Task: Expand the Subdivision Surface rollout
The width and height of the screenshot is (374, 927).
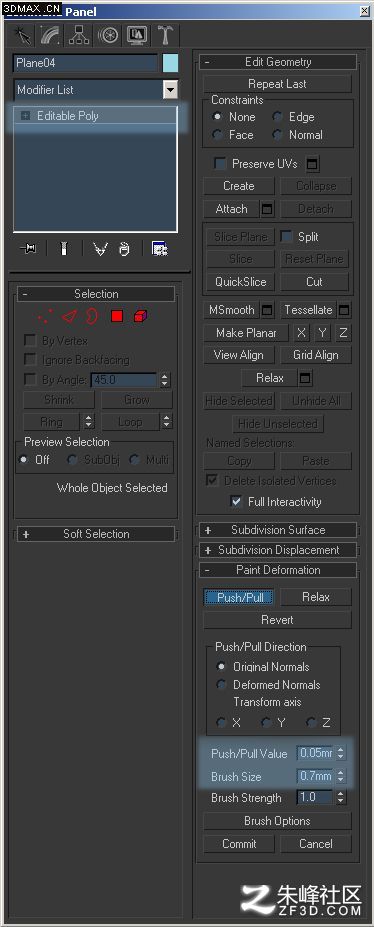Action: coord(278,530)
